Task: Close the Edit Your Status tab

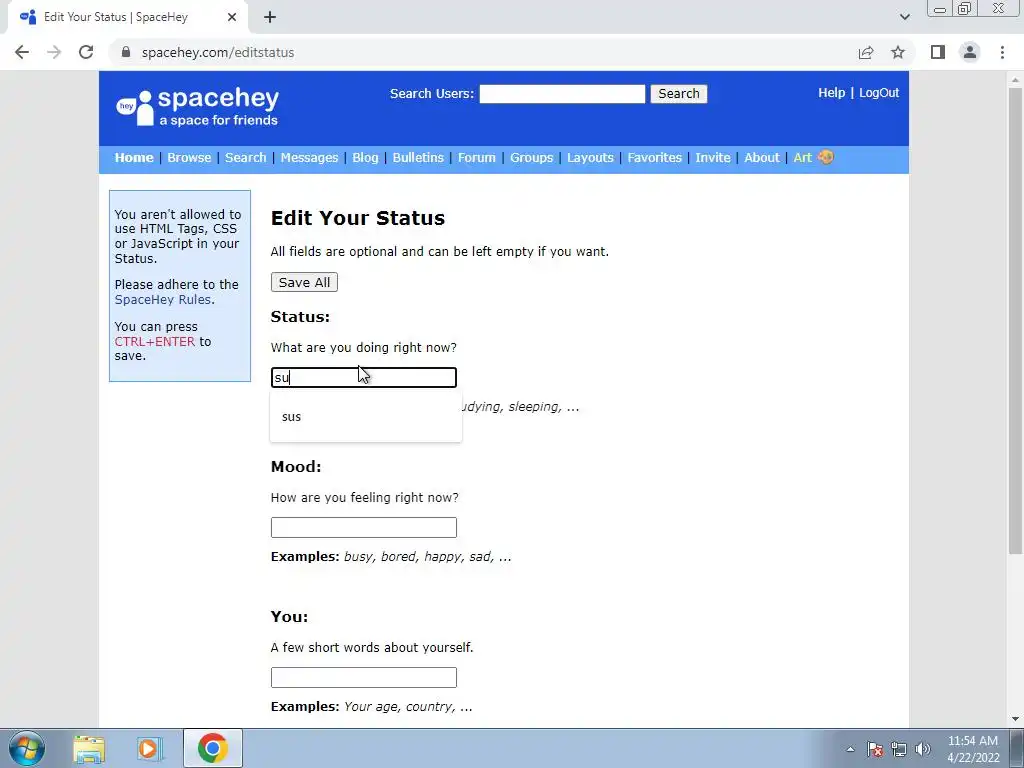Action: (232, 17)
